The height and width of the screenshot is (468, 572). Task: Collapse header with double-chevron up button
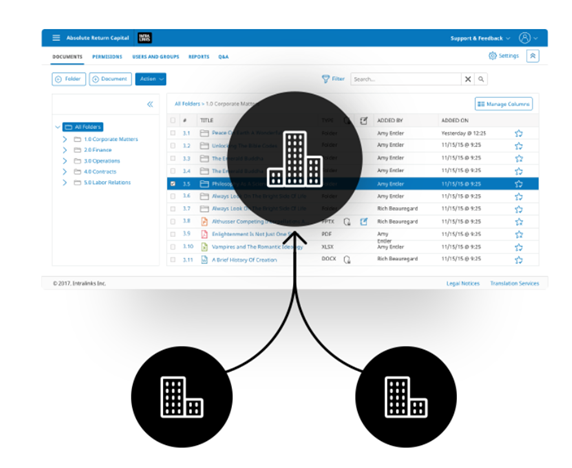pos(533,56)
